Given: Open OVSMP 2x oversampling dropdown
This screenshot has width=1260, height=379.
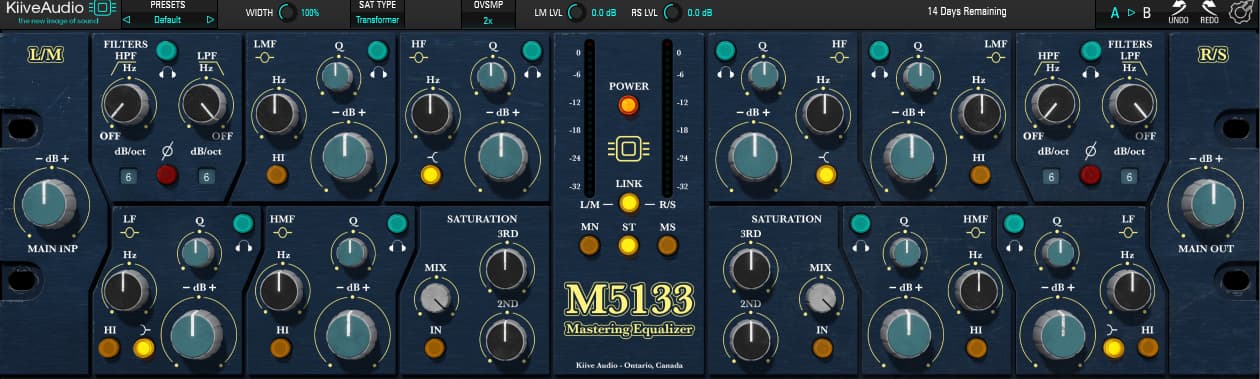Looking at the screenshot, I should [487, 19].
